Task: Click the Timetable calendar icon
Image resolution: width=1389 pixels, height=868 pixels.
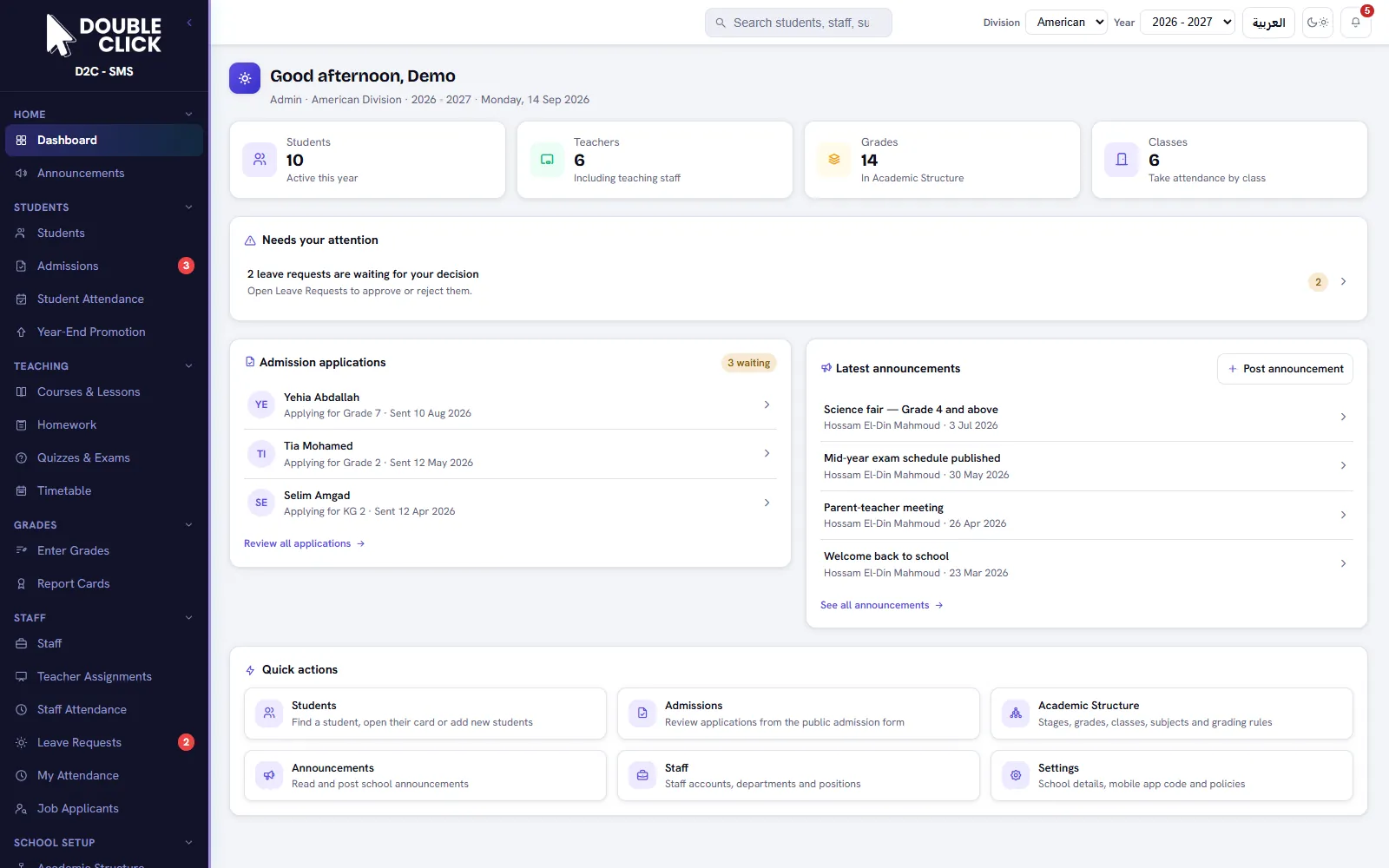Action: (x=21, y=490)
